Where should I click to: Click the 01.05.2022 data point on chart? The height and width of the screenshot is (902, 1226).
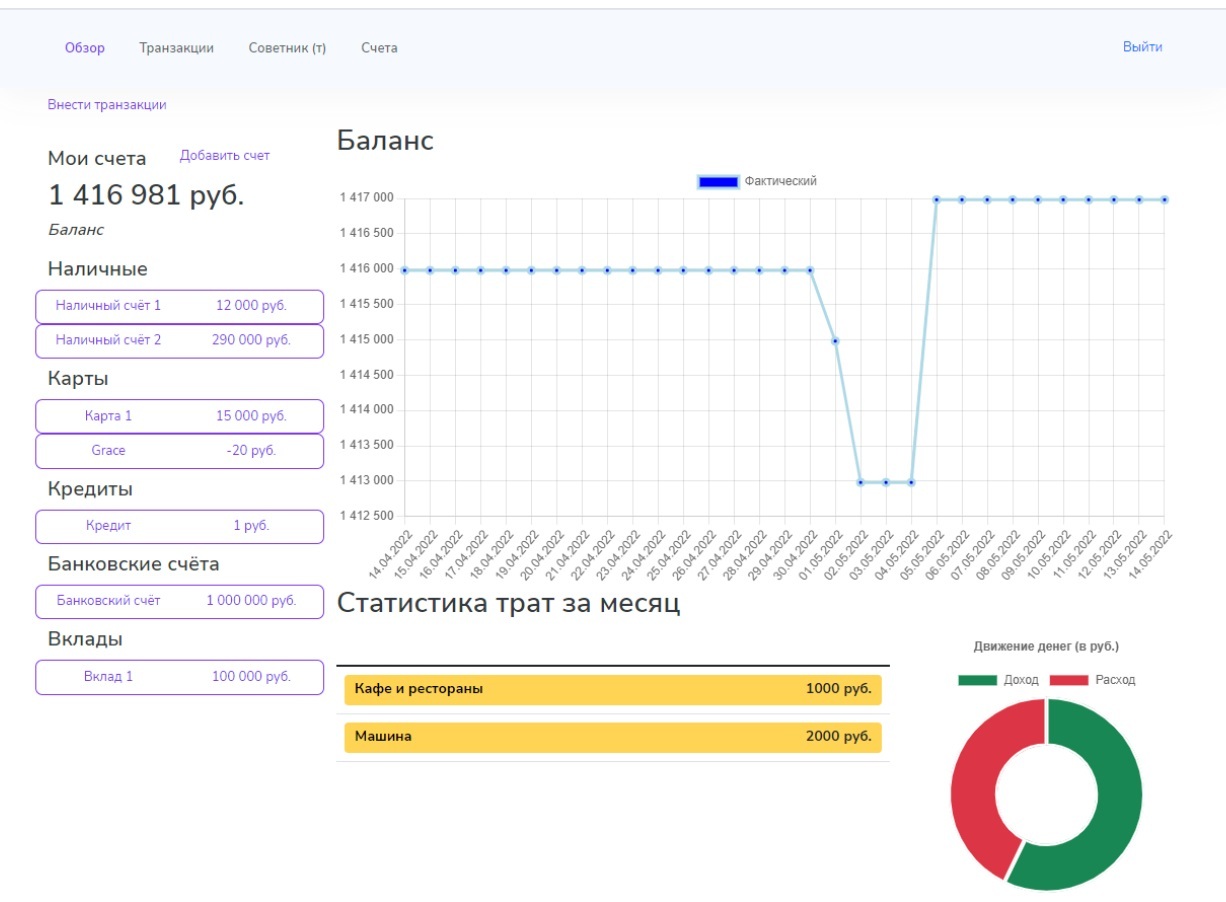[x=835, y=341]
